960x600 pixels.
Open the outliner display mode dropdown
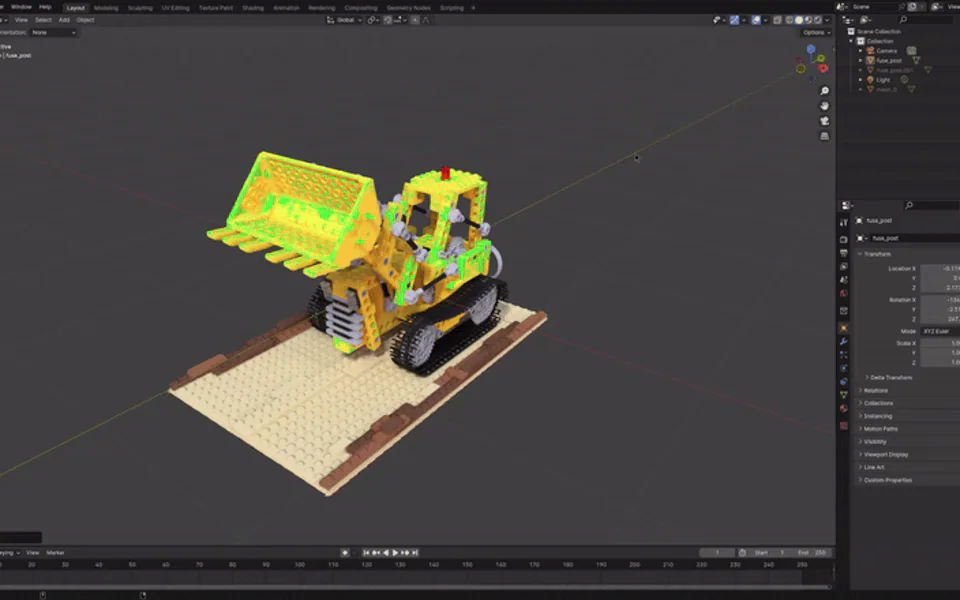867,20
